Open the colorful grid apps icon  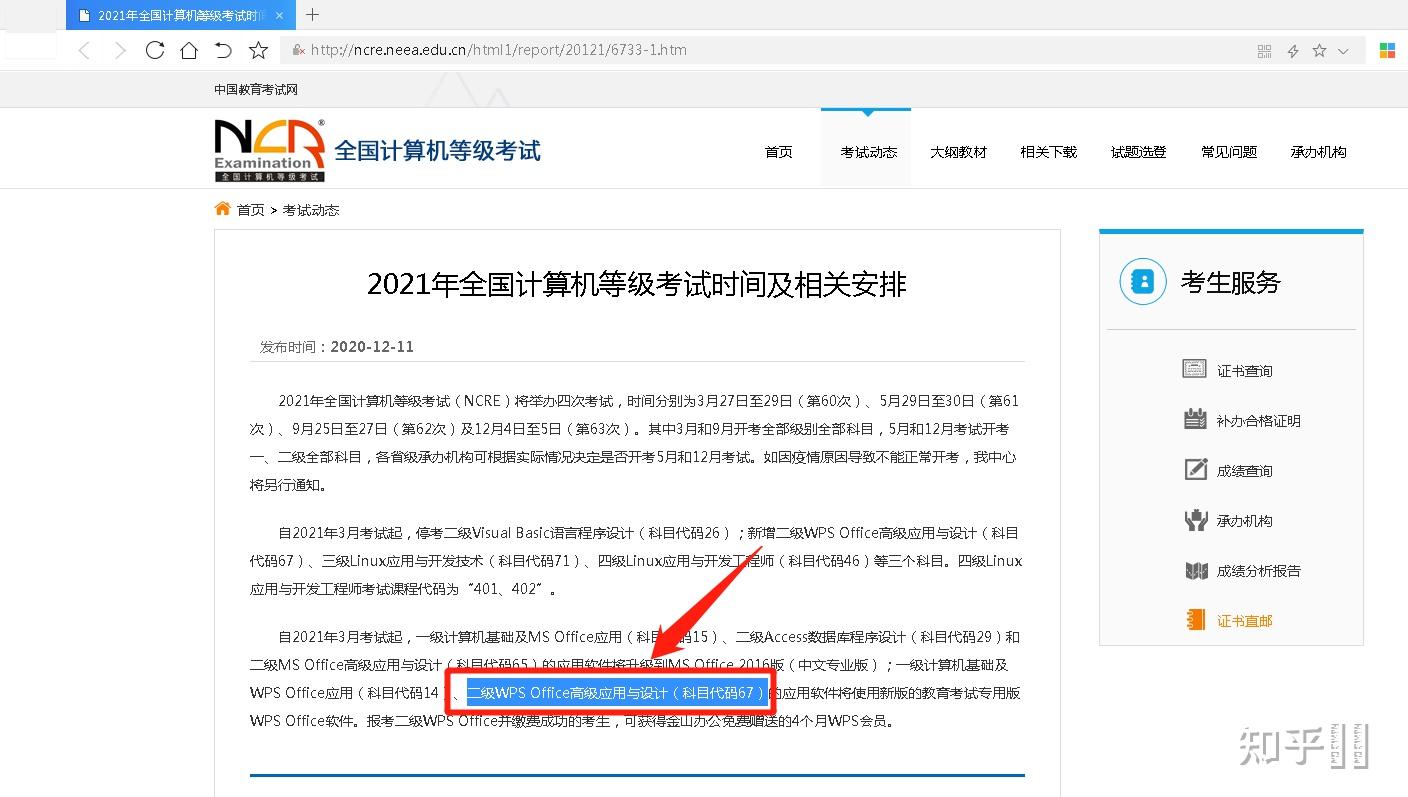click(1388, 50)
